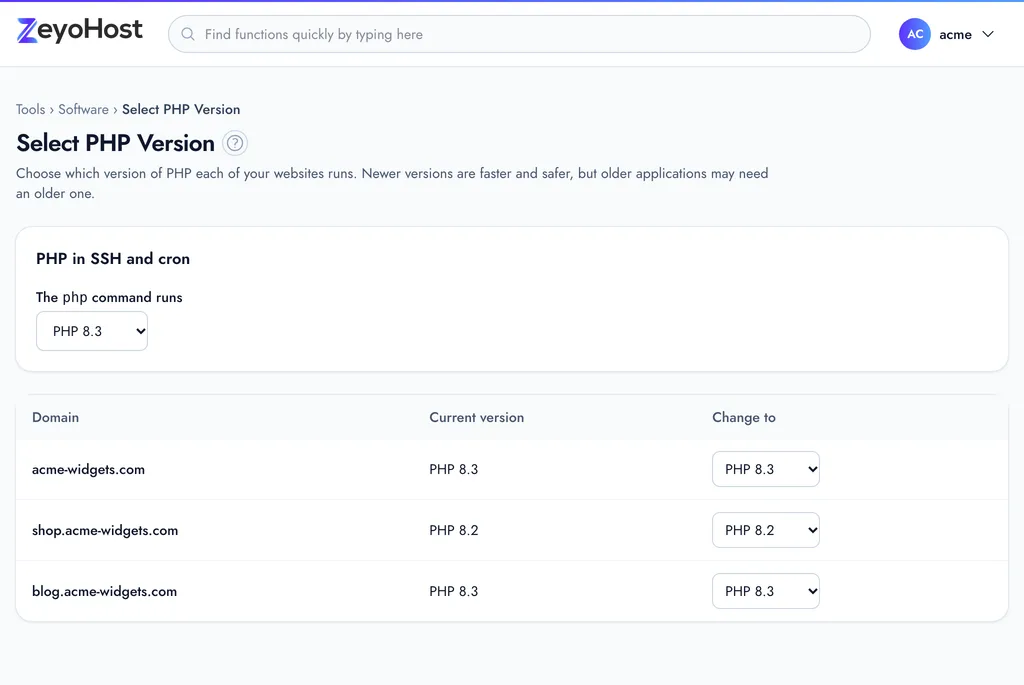Click the Select PHP Version page title
The image size is (1024, 685).
click(116, 143)
